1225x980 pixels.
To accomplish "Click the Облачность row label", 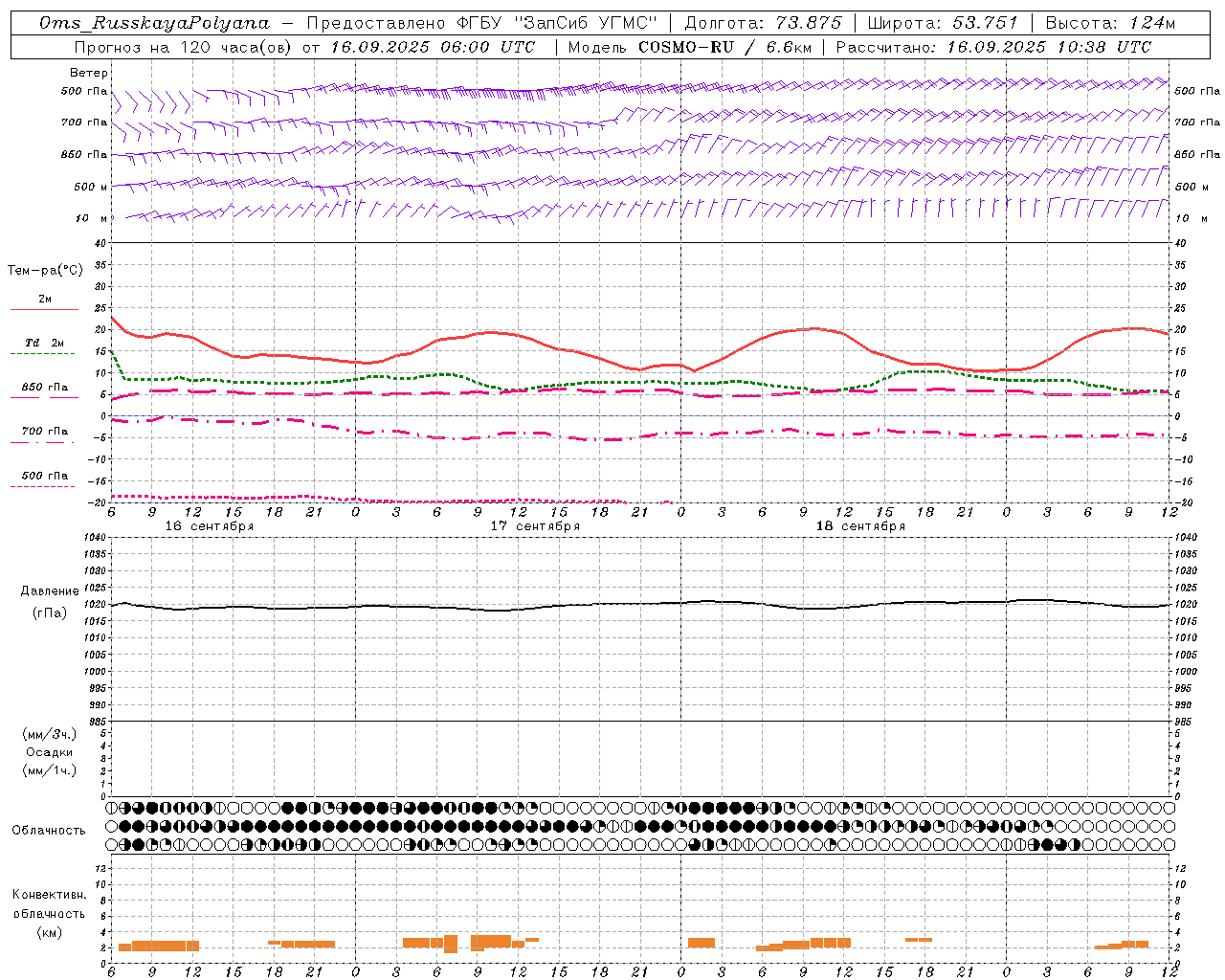I will click(x=49, y=831).
